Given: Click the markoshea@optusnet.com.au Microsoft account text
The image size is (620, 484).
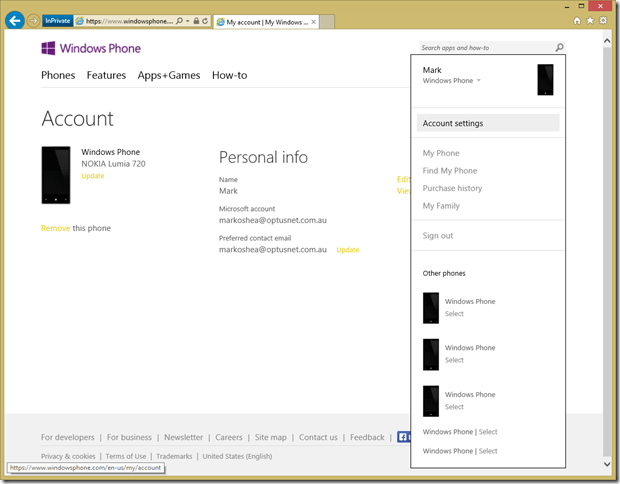Looking at the screenshot, I should click(x=273, y=220).
